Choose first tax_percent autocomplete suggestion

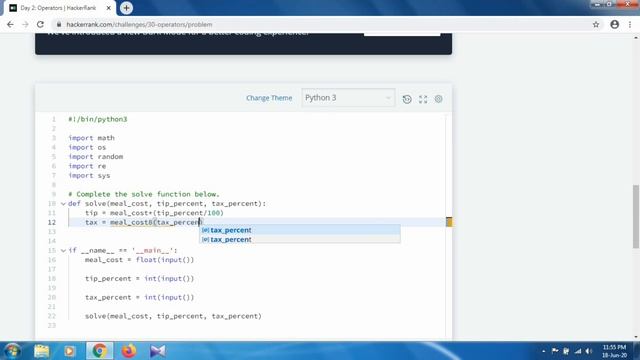[x=300, y=230]
